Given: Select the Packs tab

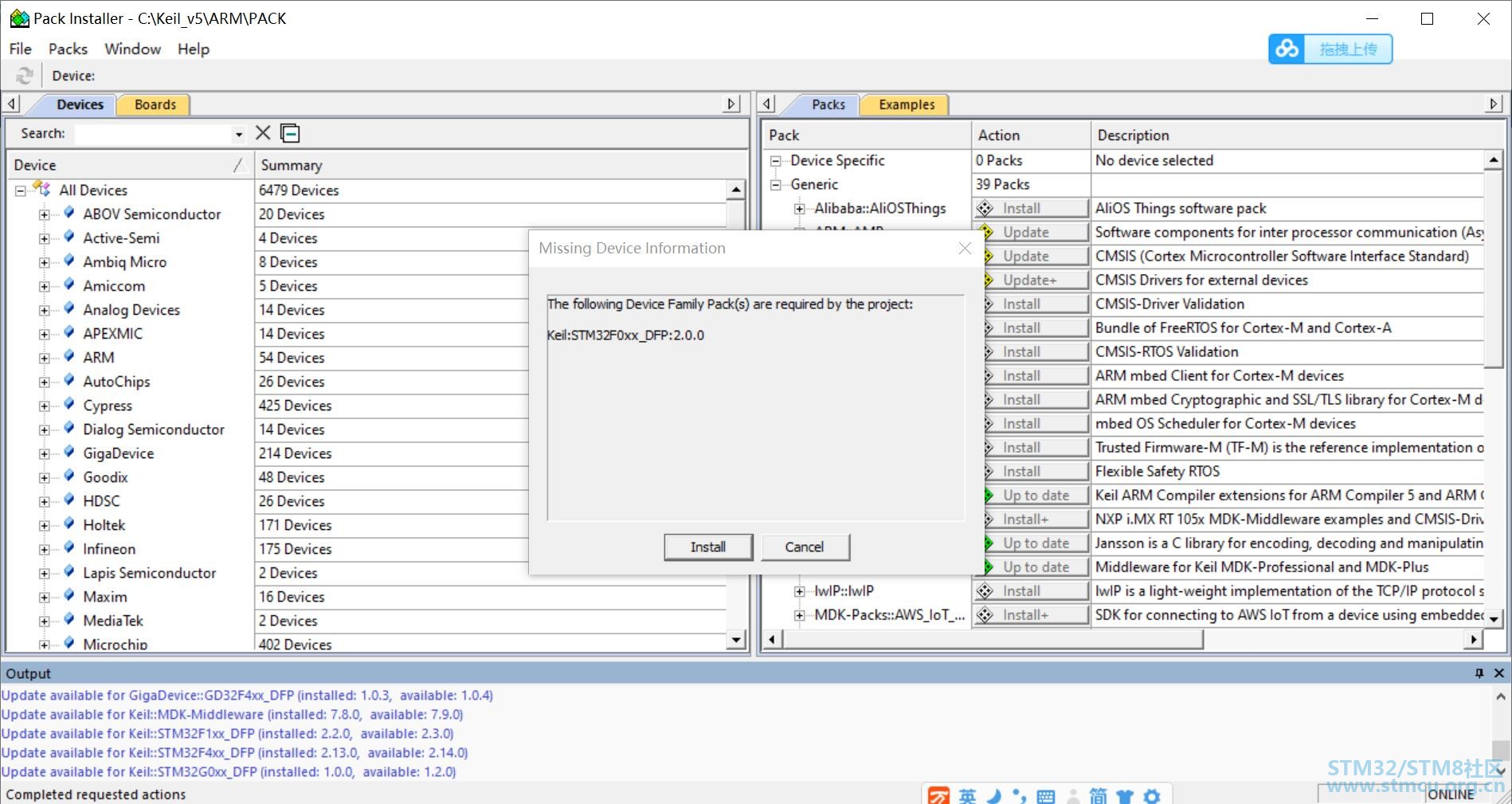Looking at the screenshot, I should tap(828, 104).
